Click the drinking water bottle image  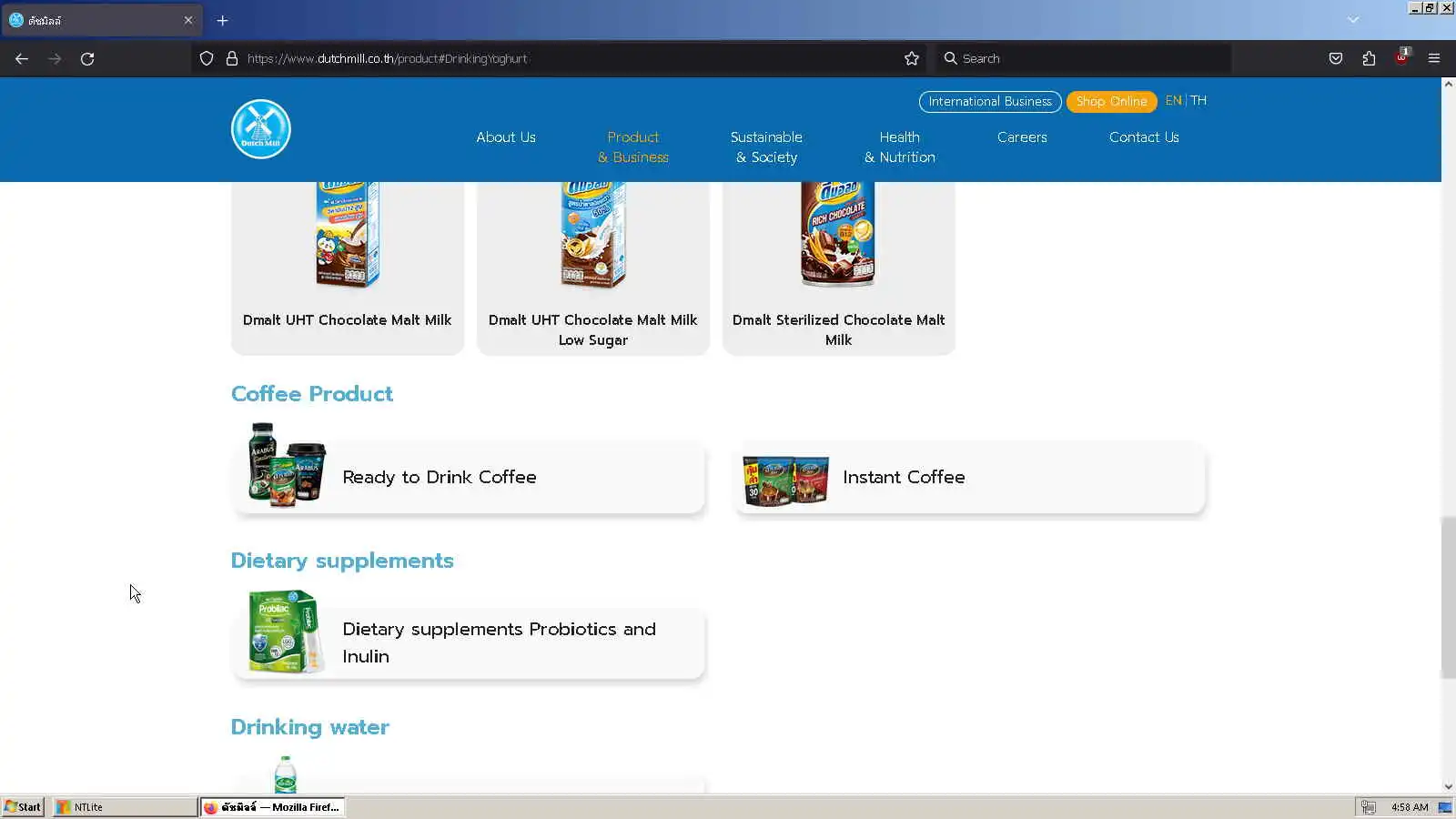coord(286,774)
